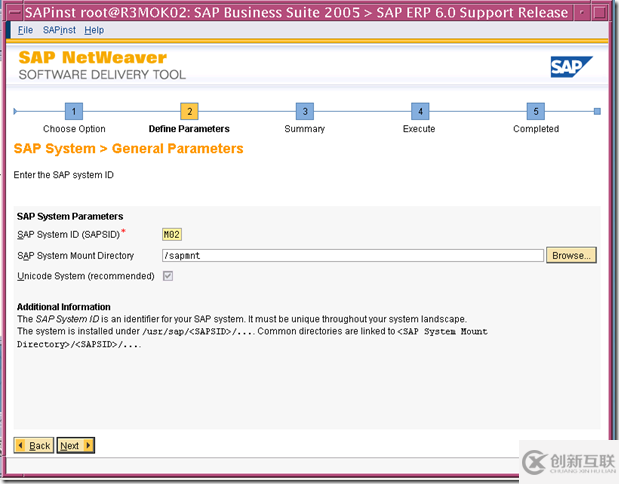Viewport: 619px width, 484px height.
Task: Click the 'SAP NetWeaver' banner title
Action: tap(92, 58)
